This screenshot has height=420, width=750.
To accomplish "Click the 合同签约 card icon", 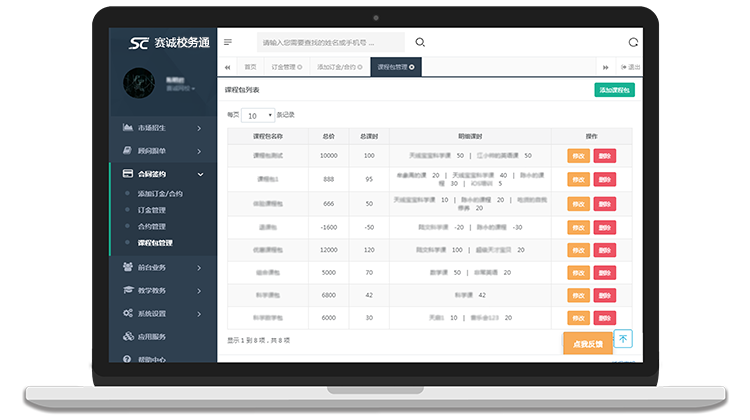I will pos(128,173).
